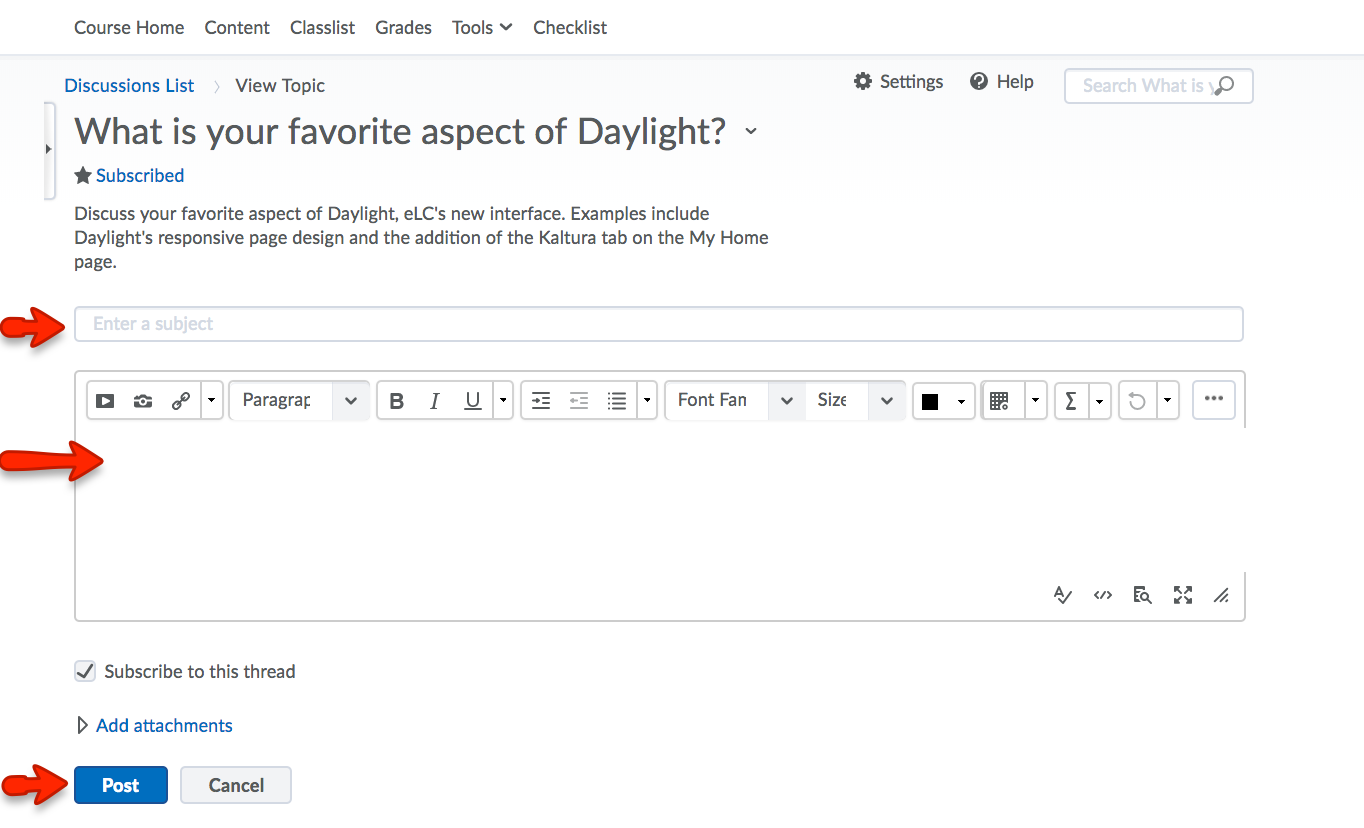Click the Insert Stuff media icon
Image resolution: width=1364 pixels, height=828 pixels.
105,401
